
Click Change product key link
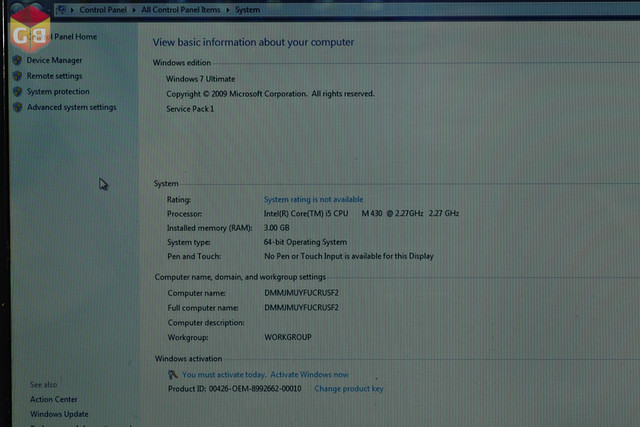tap(349, 389)
